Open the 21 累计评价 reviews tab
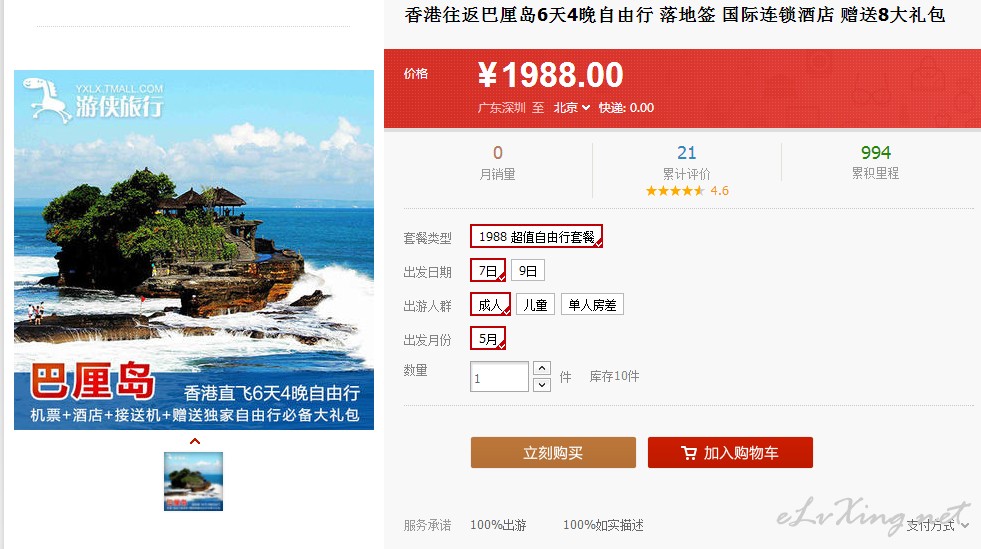This screenshot has width=981, height=549. coord(686,161)
